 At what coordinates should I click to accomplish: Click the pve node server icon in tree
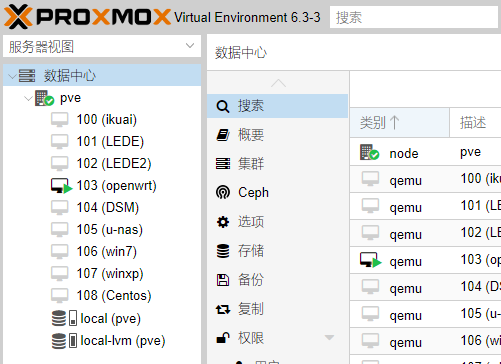pos(44,98)
